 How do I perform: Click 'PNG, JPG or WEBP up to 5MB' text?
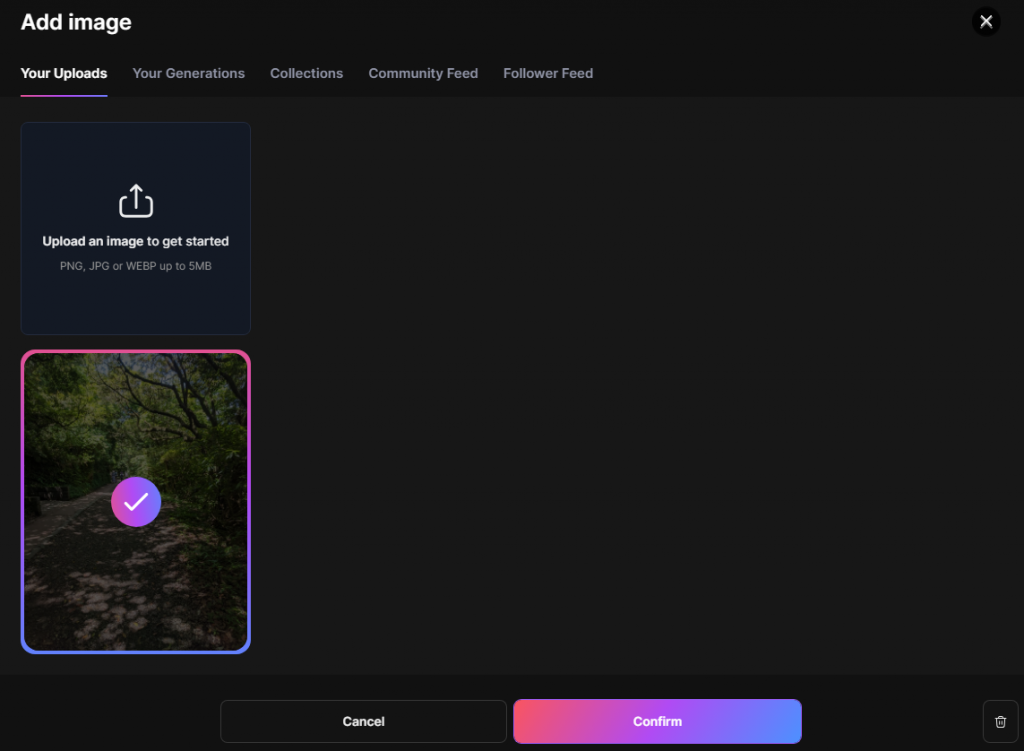click(x=136, y=266)
